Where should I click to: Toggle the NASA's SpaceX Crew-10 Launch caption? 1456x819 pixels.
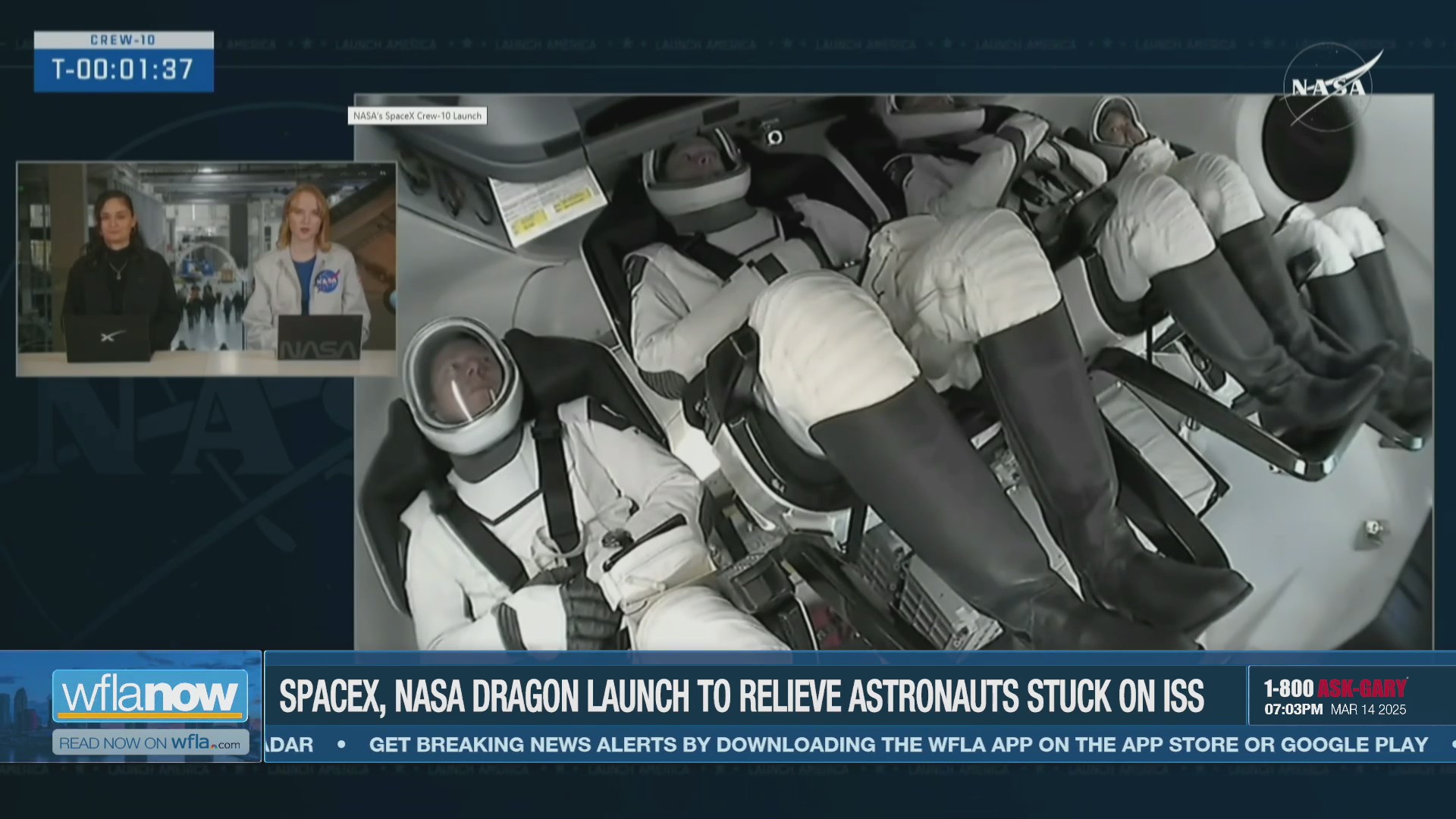click(416, 115)
